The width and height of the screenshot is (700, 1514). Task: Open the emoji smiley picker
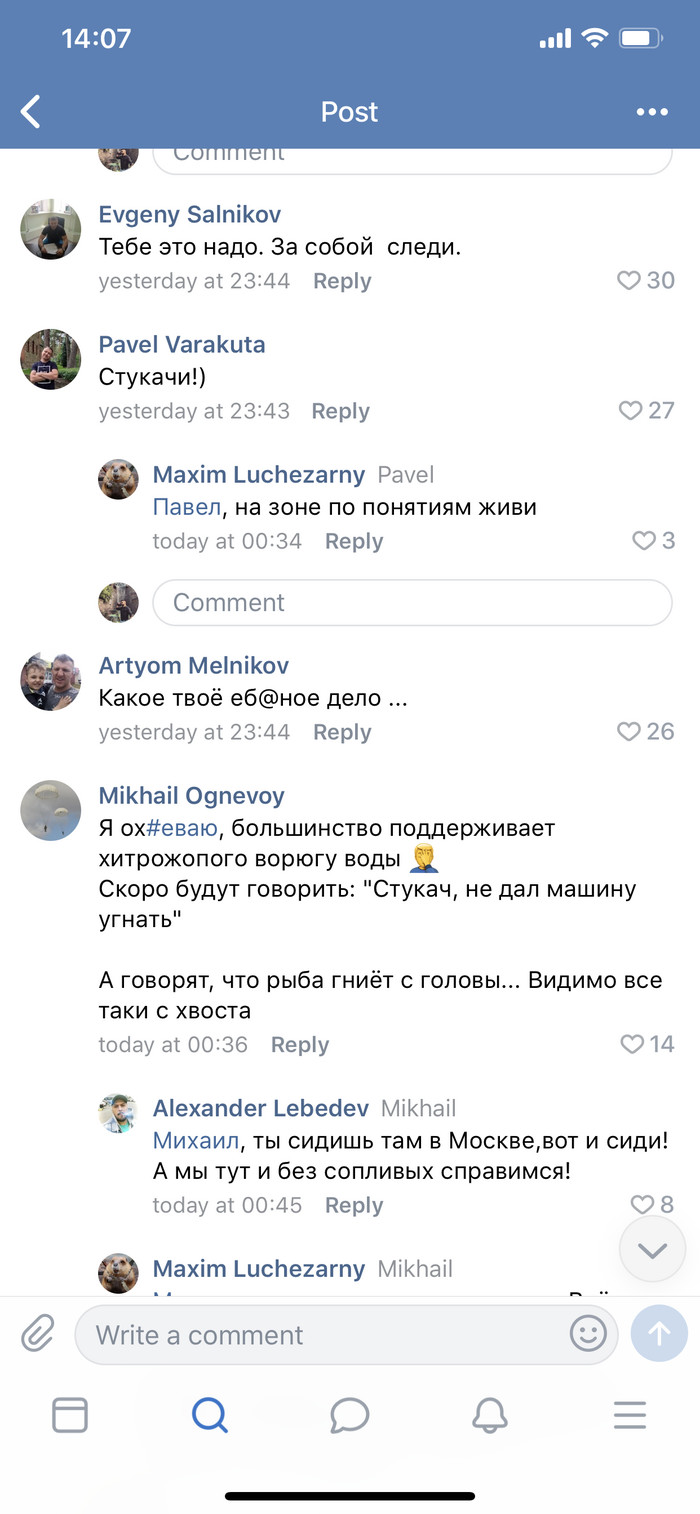point(588,1334)
